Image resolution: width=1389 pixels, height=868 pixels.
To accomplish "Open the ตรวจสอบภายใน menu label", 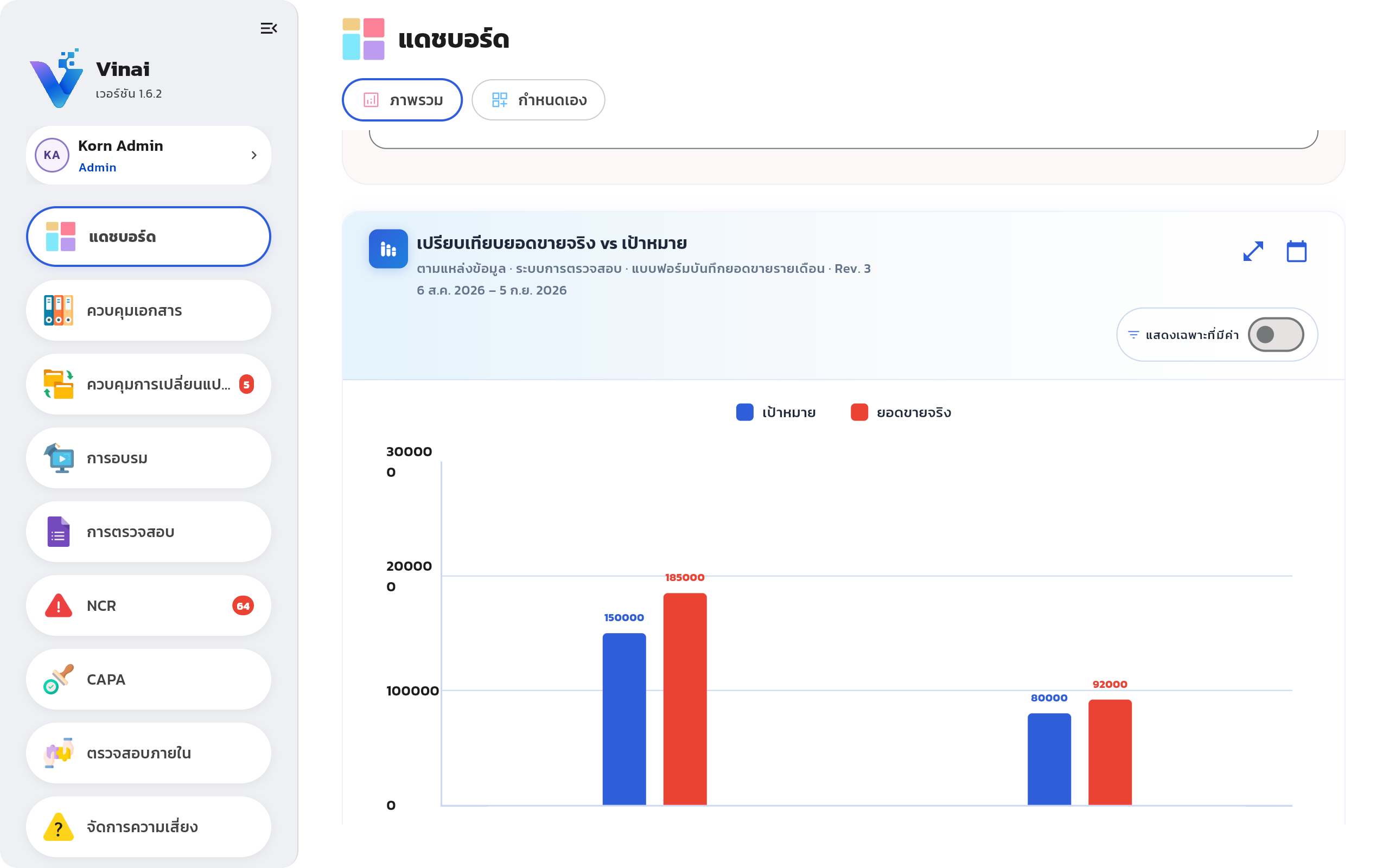I will (x=139, y=753).
